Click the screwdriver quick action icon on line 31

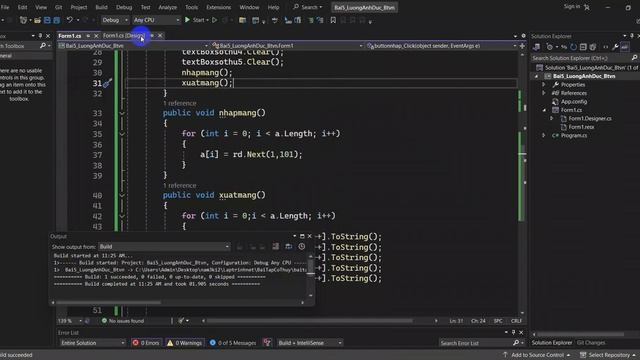pyautogui.click(x=107, y=83)
